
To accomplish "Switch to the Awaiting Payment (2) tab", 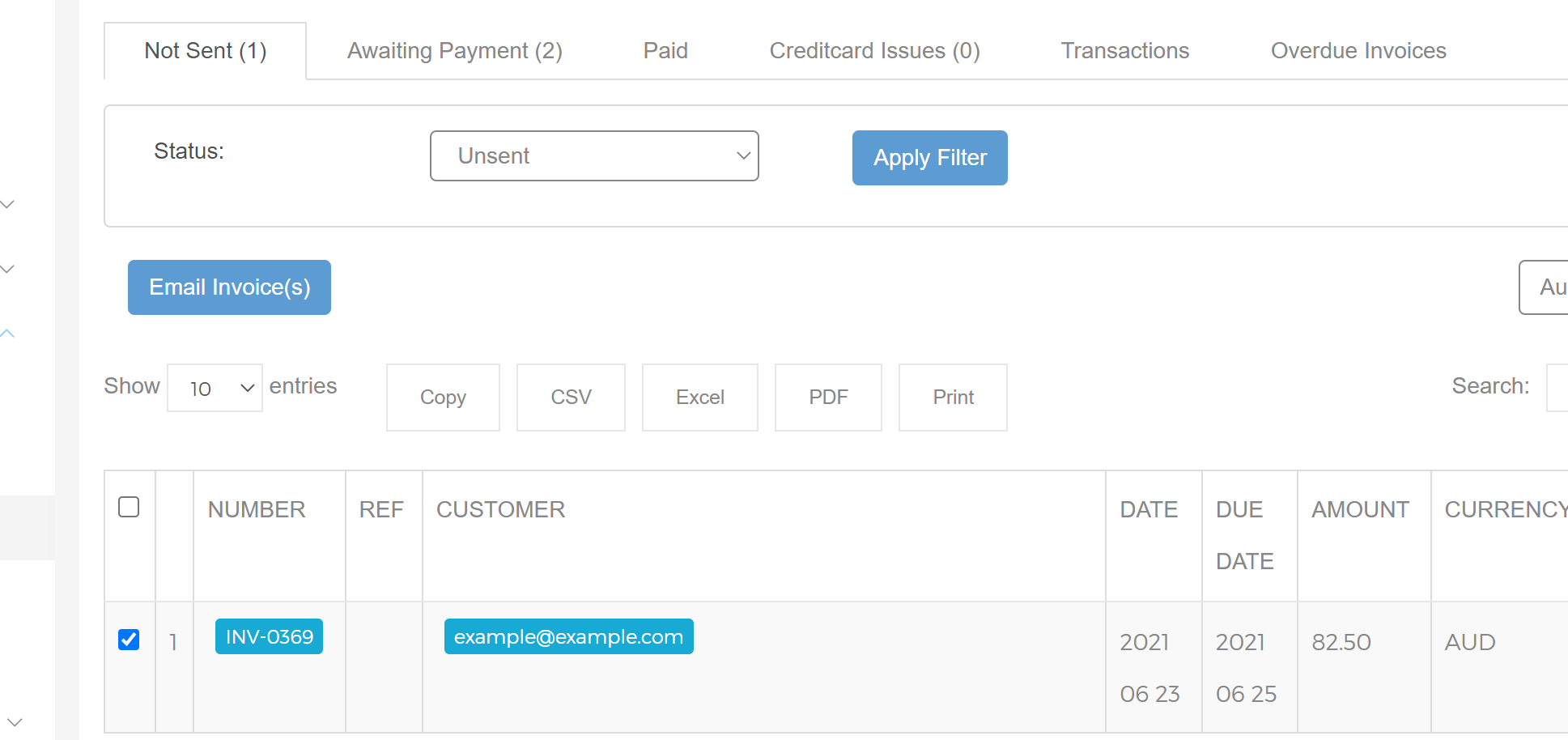I will [x=454, y=51].
